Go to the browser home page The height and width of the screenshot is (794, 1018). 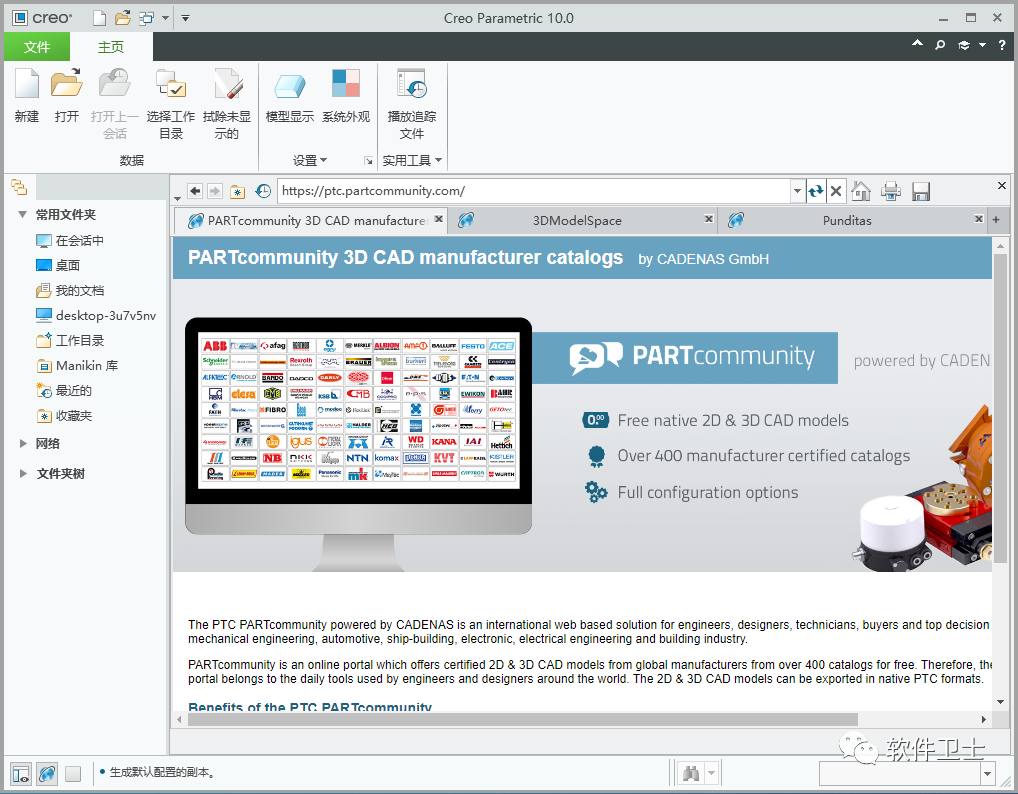pos(861,191)
